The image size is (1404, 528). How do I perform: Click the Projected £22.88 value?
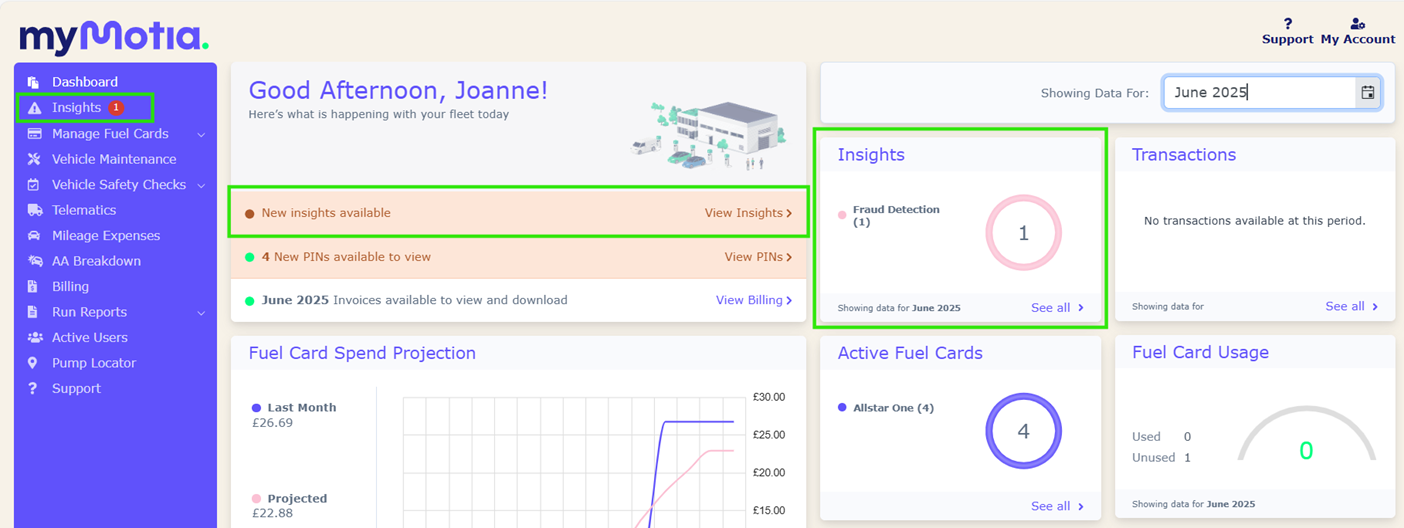coord(273,514)
